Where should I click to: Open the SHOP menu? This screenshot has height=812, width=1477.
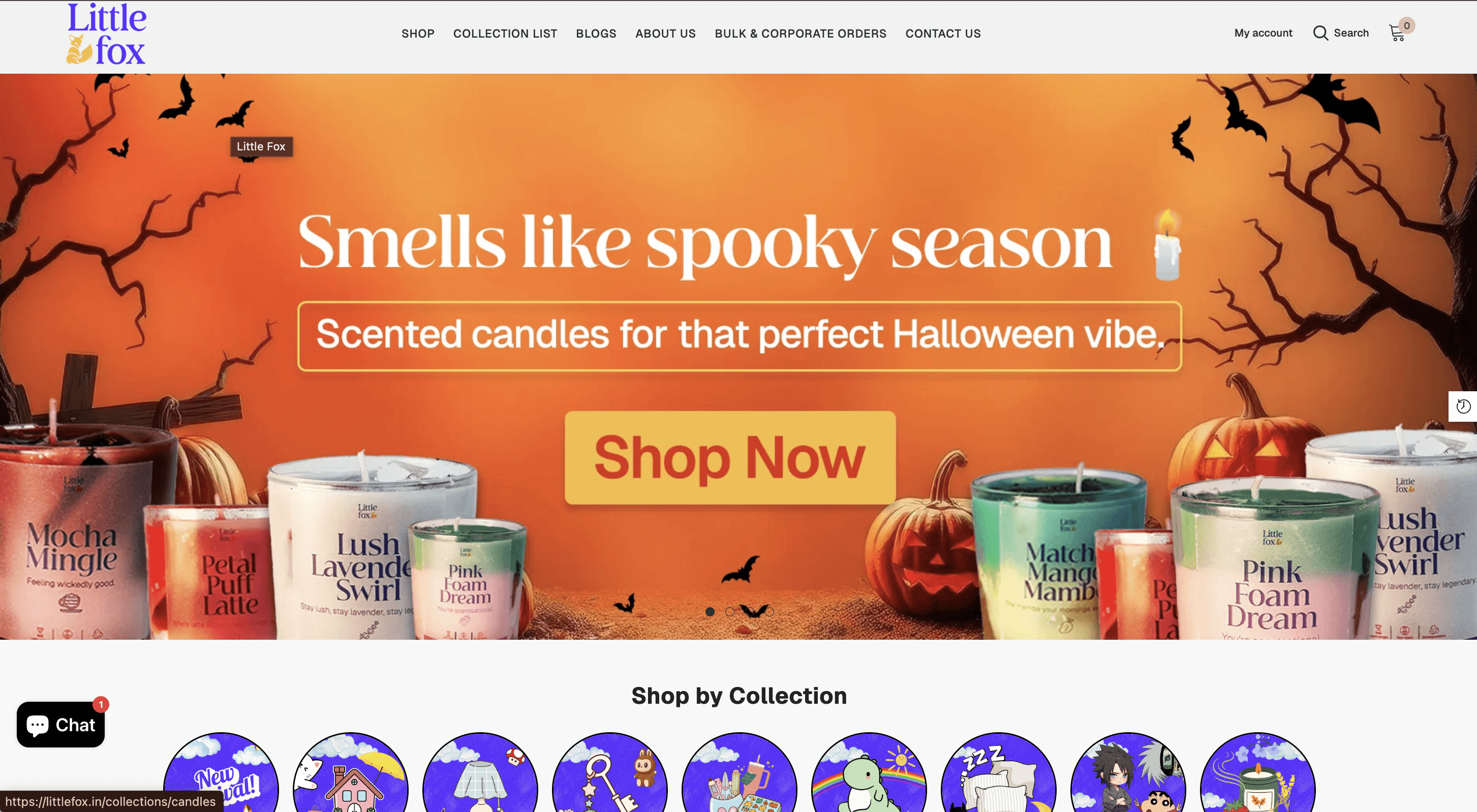click(417, 33)
